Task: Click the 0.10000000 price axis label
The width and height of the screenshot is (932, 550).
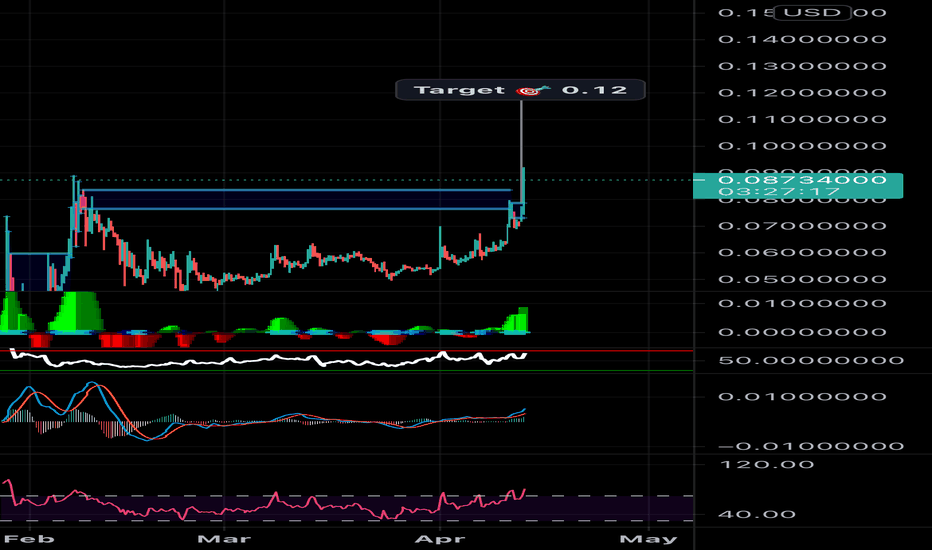Action: (802, 146)
